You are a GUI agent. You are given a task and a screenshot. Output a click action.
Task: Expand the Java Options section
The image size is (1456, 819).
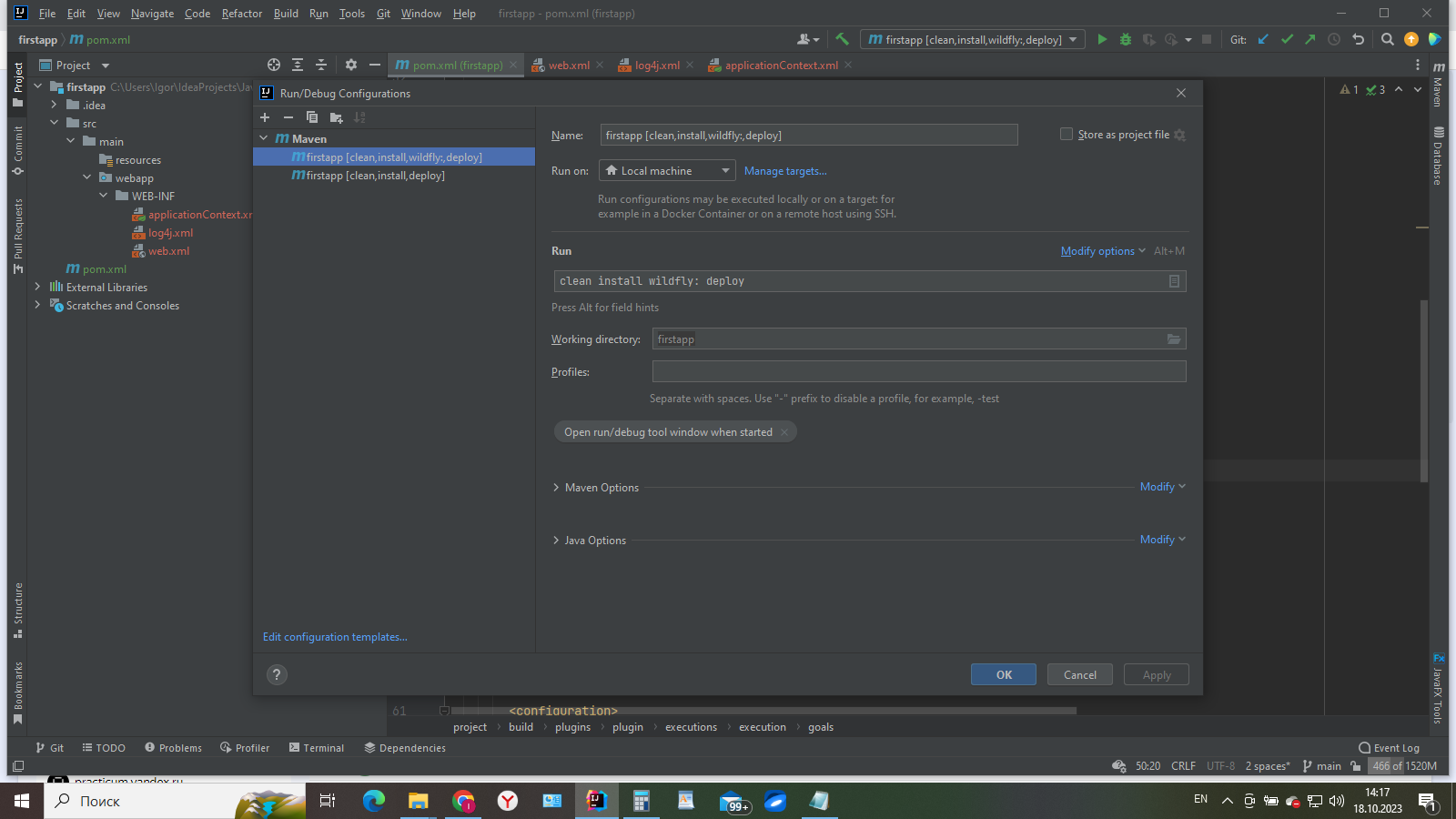pyautogui.click(x=556, y=541)
